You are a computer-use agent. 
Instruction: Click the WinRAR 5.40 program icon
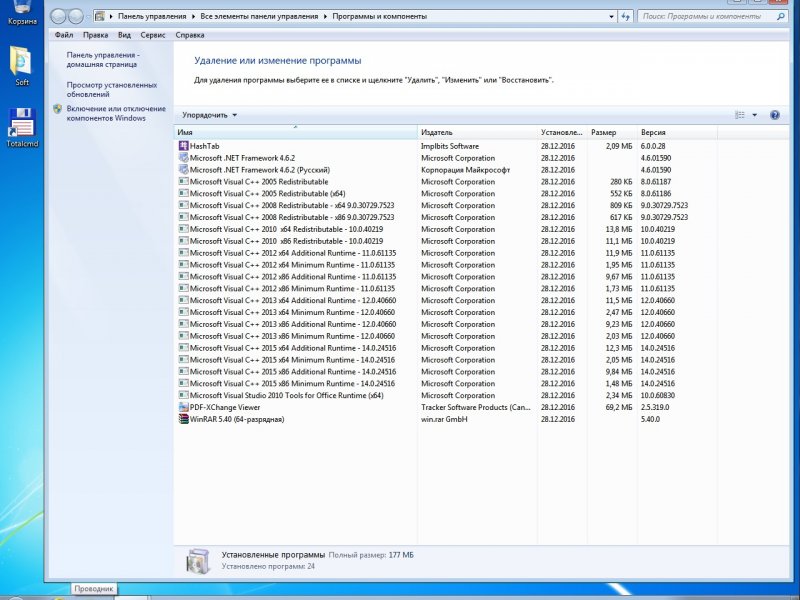[x=184, y=419]
